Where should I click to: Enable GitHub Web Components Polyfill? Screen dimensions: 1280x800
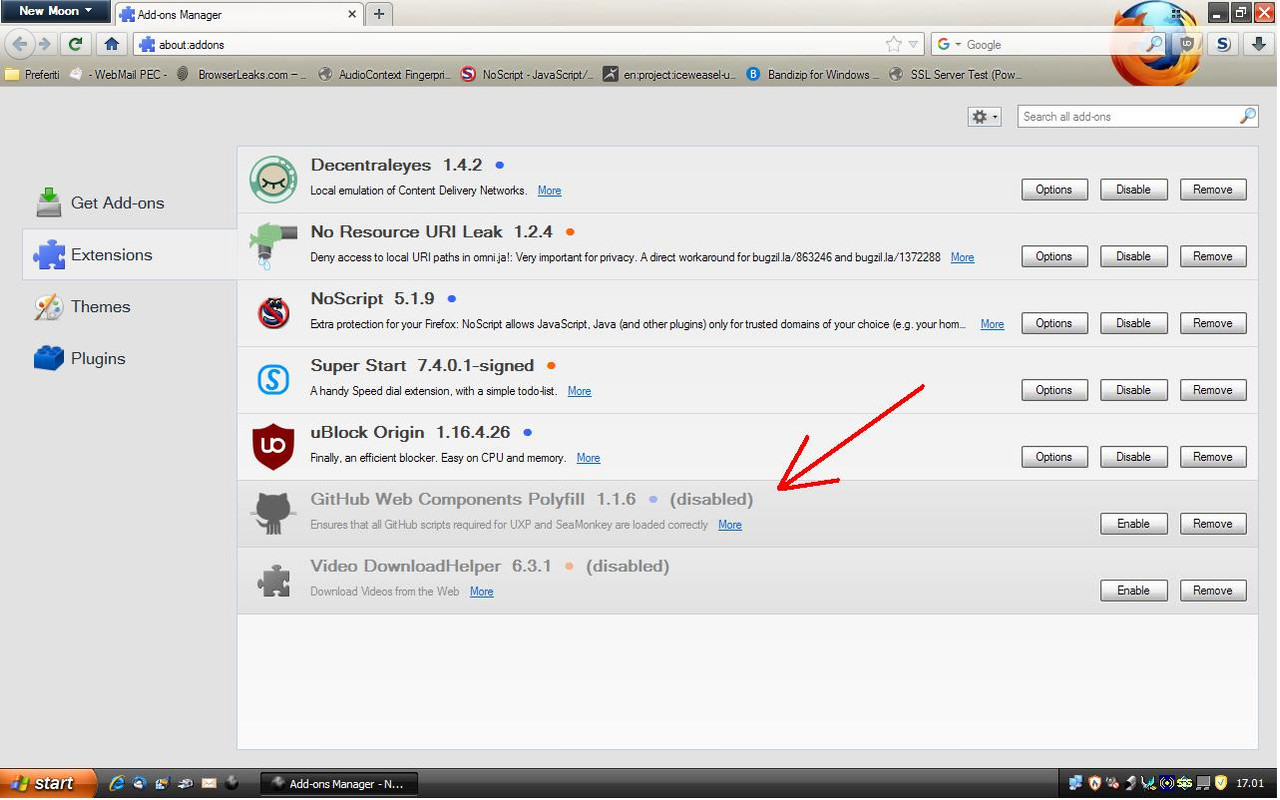click(1133, 524)
